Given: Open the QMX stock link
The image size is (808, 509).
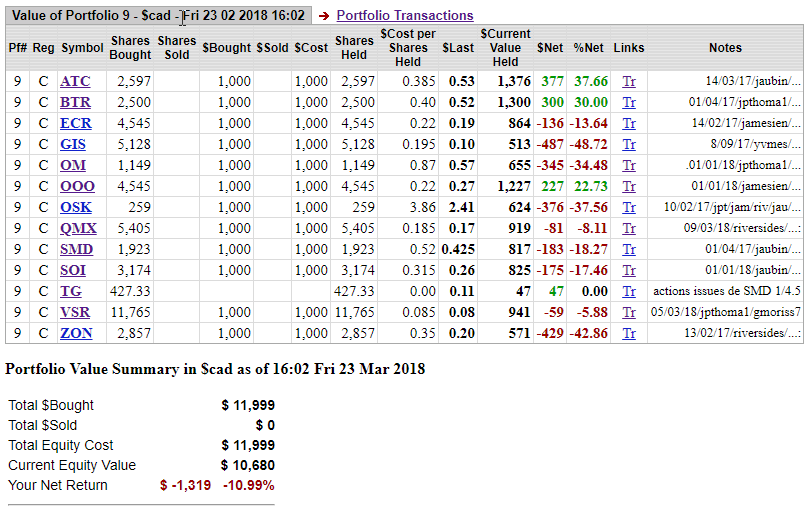Looking at the screenshot, I should pos(78,228).
